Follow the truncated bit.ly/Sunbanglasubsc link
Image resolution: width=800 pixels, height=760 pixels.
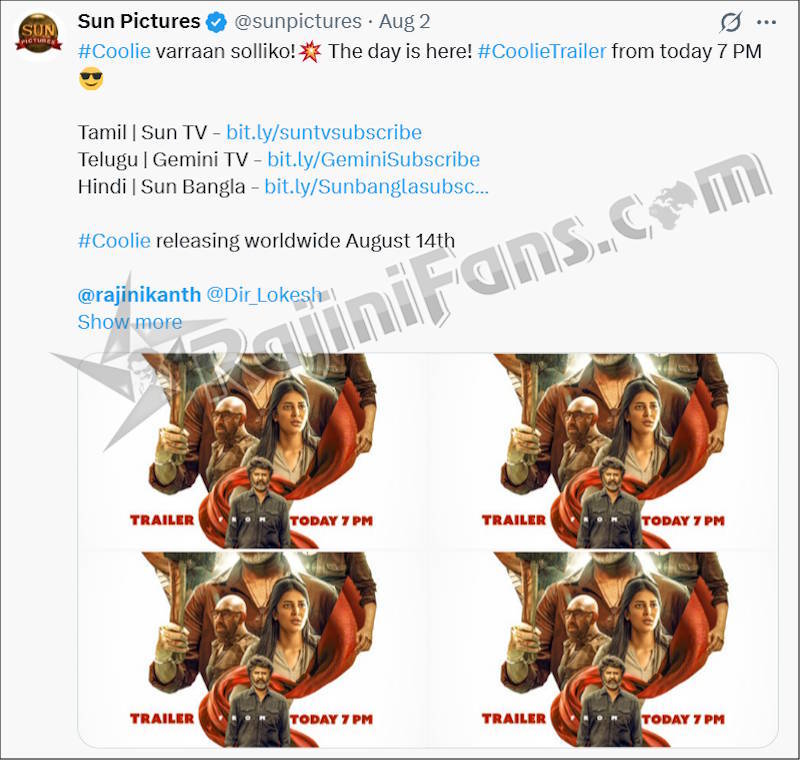pyautogui.click(x=377, y=187)
